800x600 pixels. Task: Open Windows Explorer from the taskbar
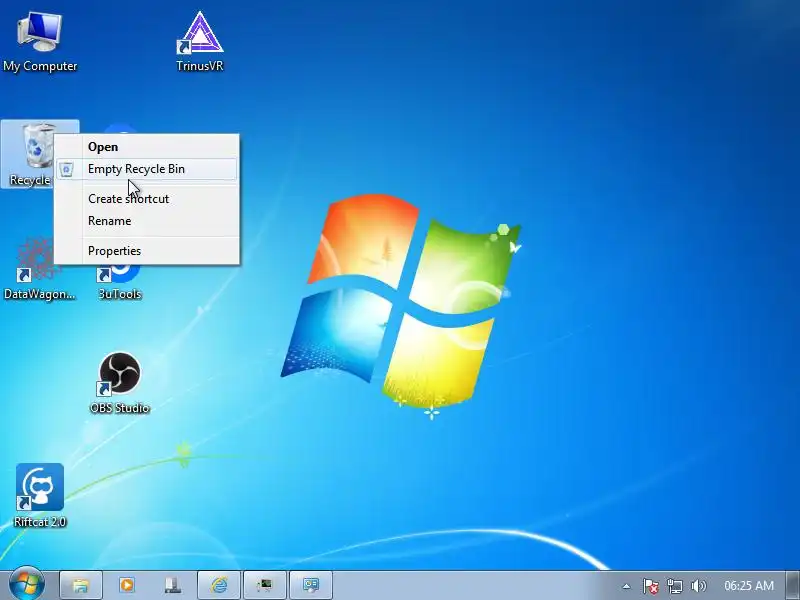point(81,585)
